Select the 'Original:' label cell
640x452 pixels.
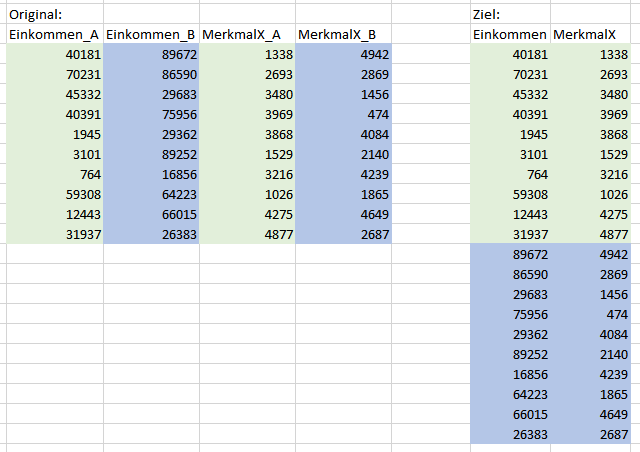click(55, 14)
